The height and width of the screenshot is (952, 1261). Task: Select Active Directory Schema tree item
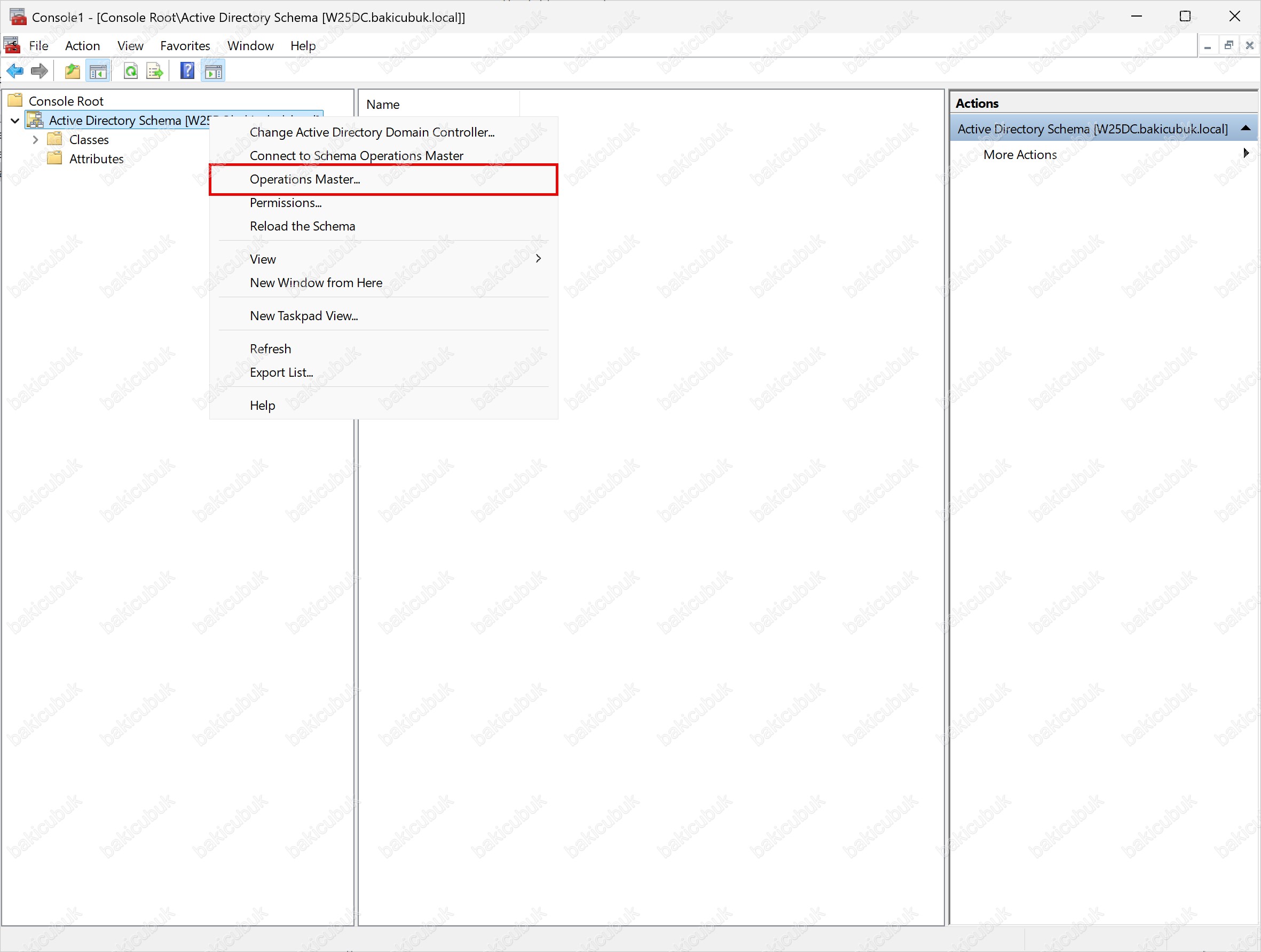(129, 120)
